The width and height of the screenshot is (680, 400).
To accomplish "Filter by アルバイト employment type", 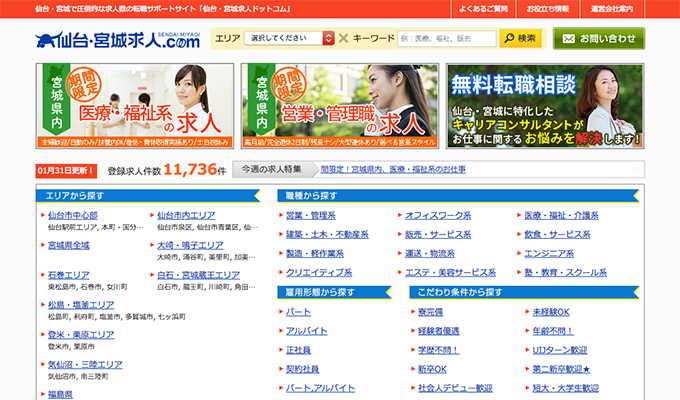I will pyautogui.click(x=306, y=331).
